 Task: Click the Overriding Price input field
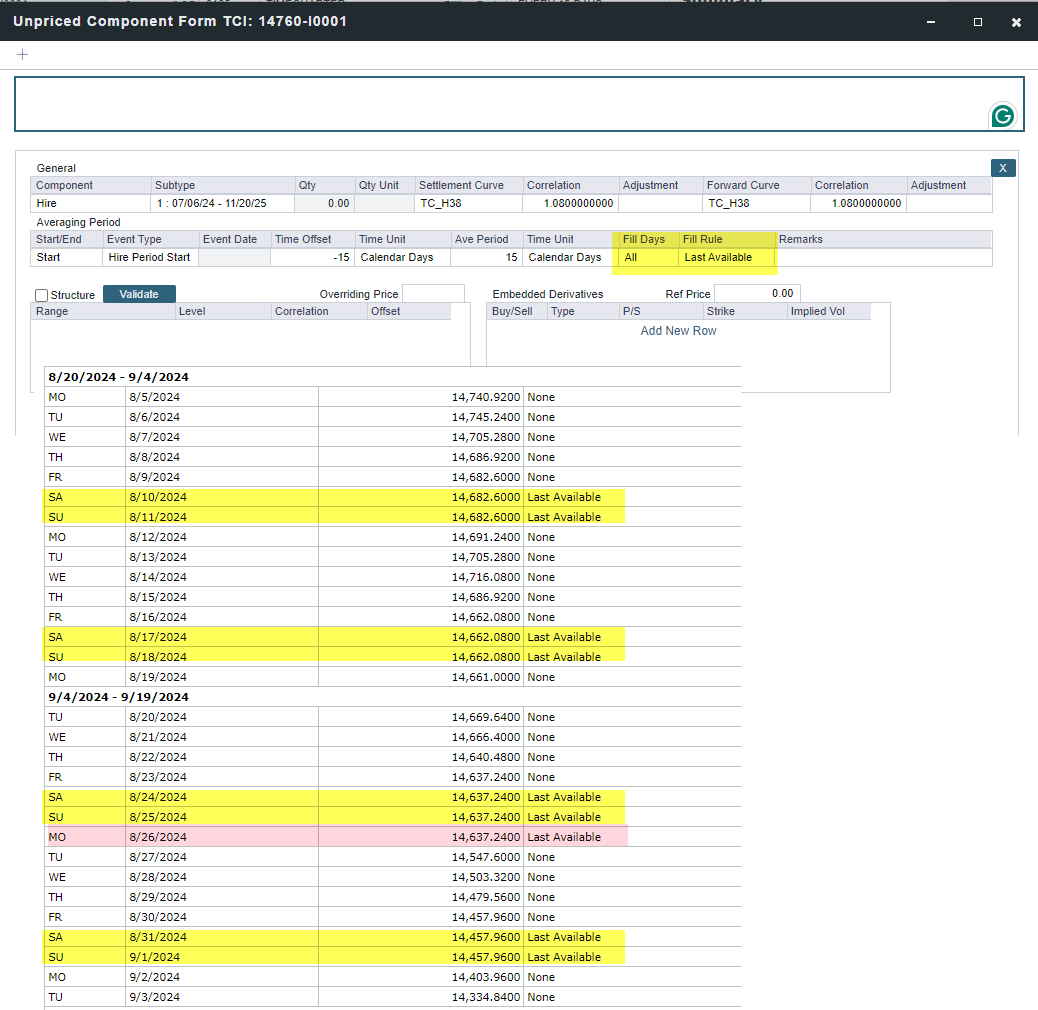[433, 294]
